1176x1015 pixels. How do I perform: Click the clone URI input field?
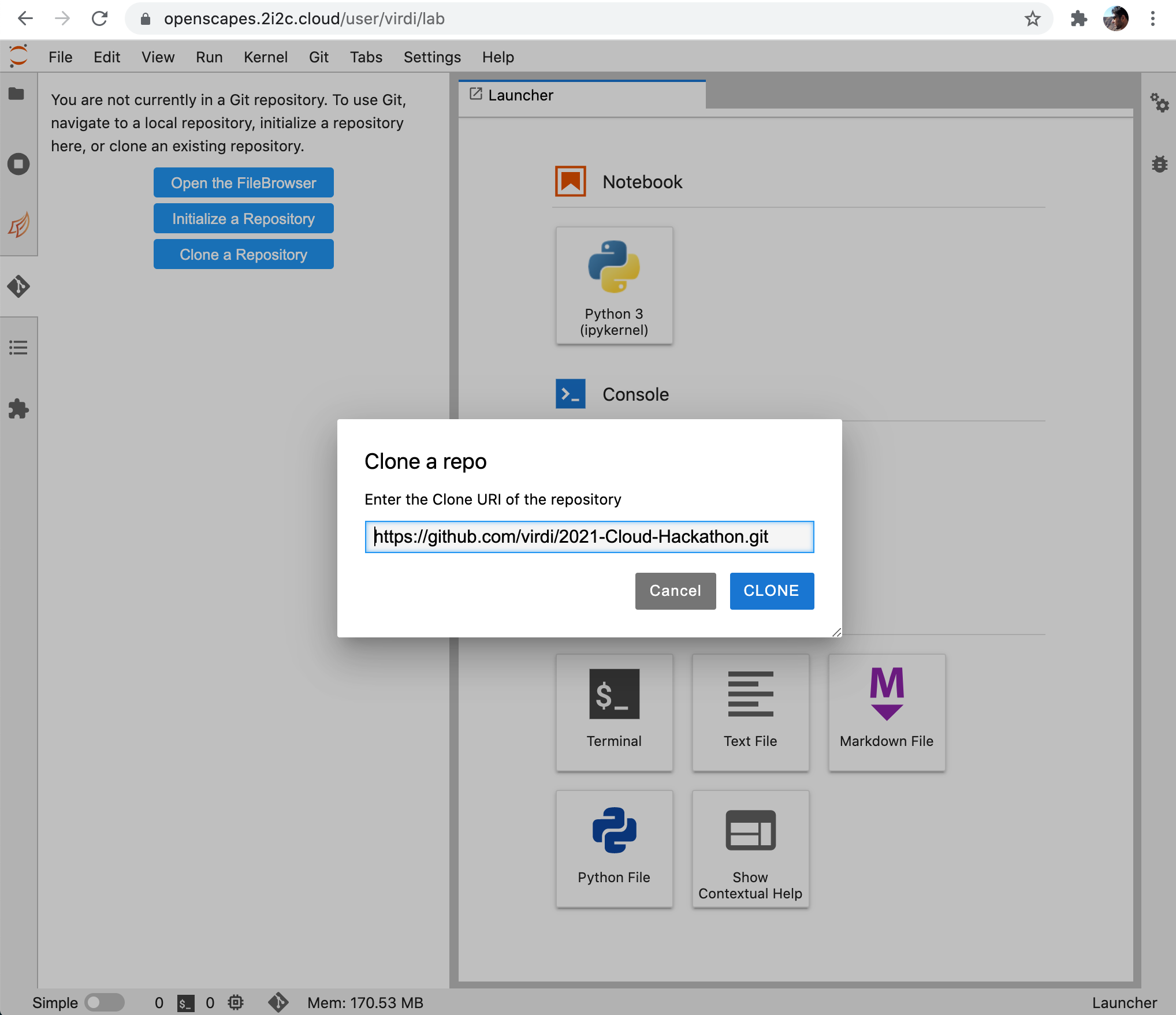(x=589, y=537)
